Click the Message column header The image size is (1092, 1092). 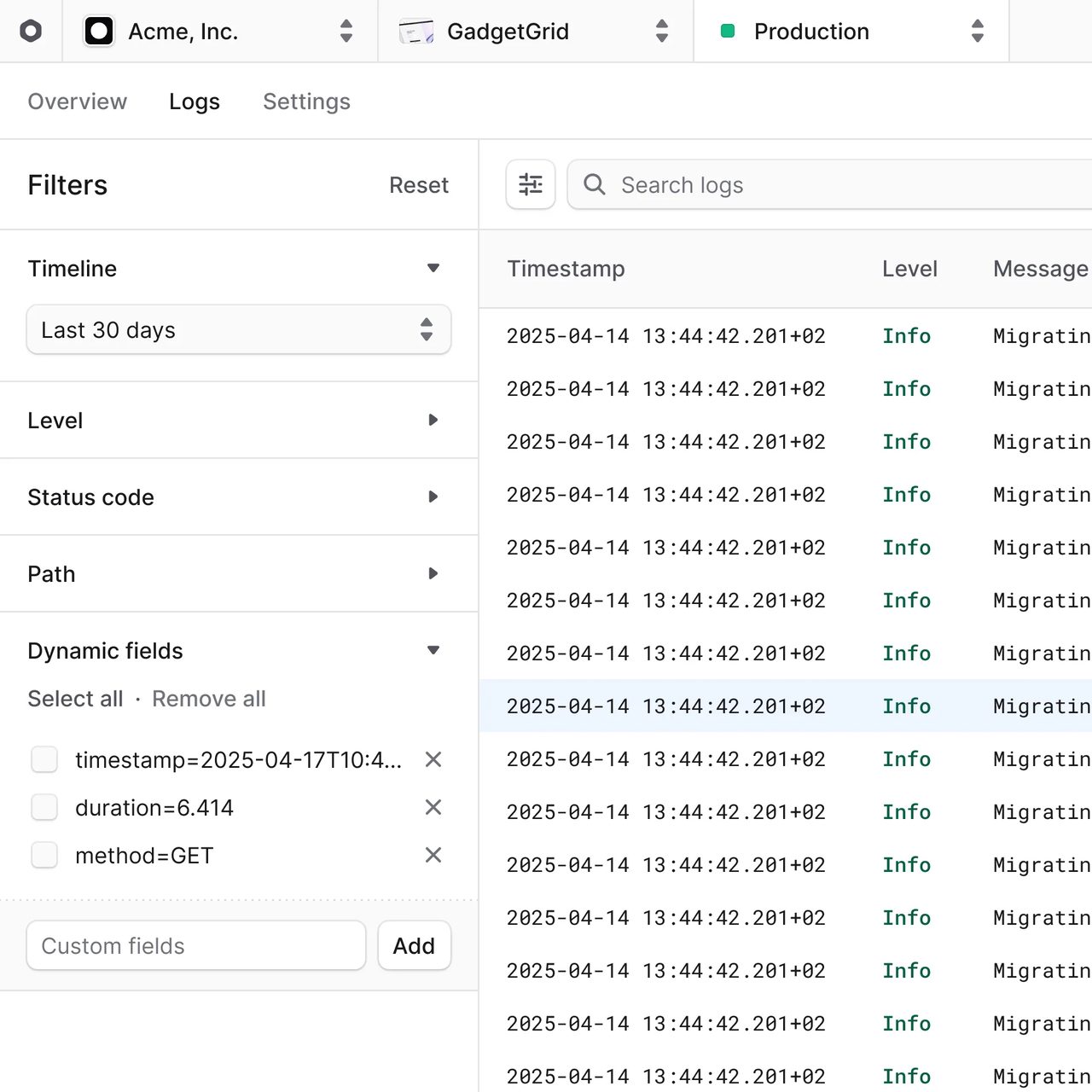1041,269
